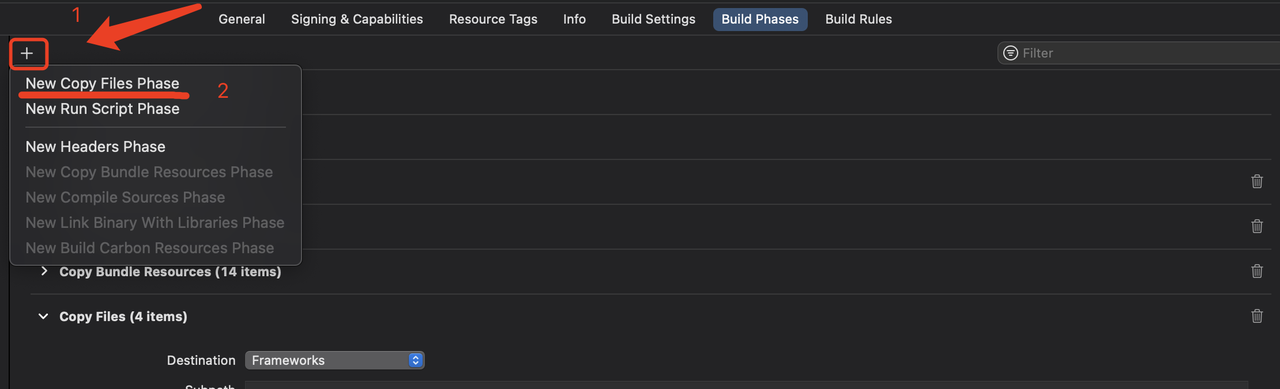Viewport: 1280px width, 389px height.
Task: Click the second trash icon from top
Action: 1257,226
